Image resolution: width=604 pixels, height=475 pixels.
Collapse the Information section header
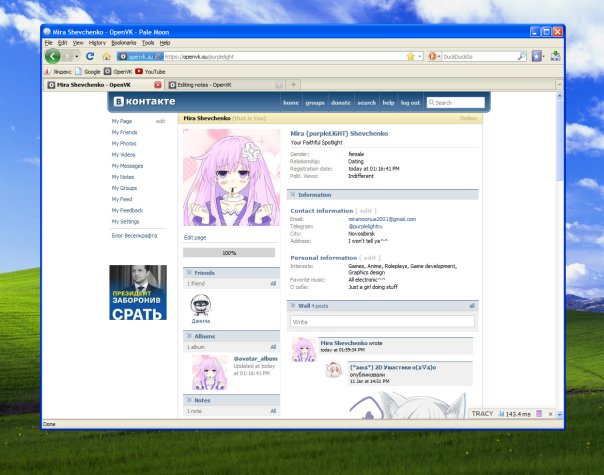tap(383, 195)
